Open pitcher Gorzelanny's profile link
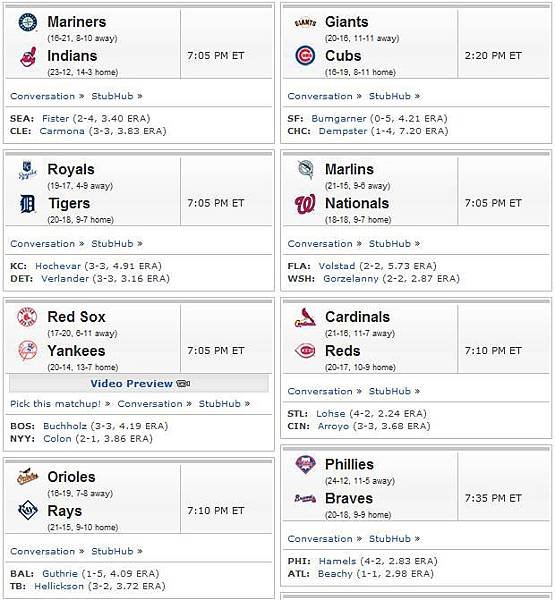555x600 pixels. click(351, 279)
